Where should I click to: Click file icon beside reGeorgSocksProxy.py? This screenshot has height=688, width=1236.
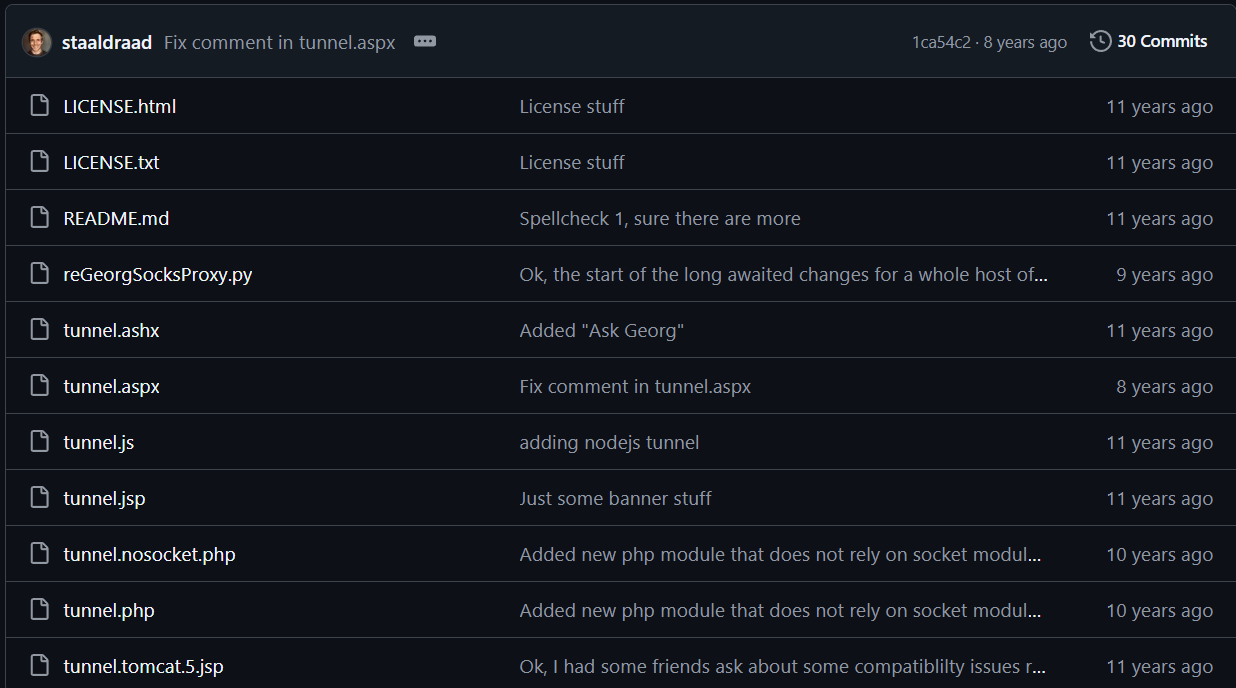click(39, 274)
